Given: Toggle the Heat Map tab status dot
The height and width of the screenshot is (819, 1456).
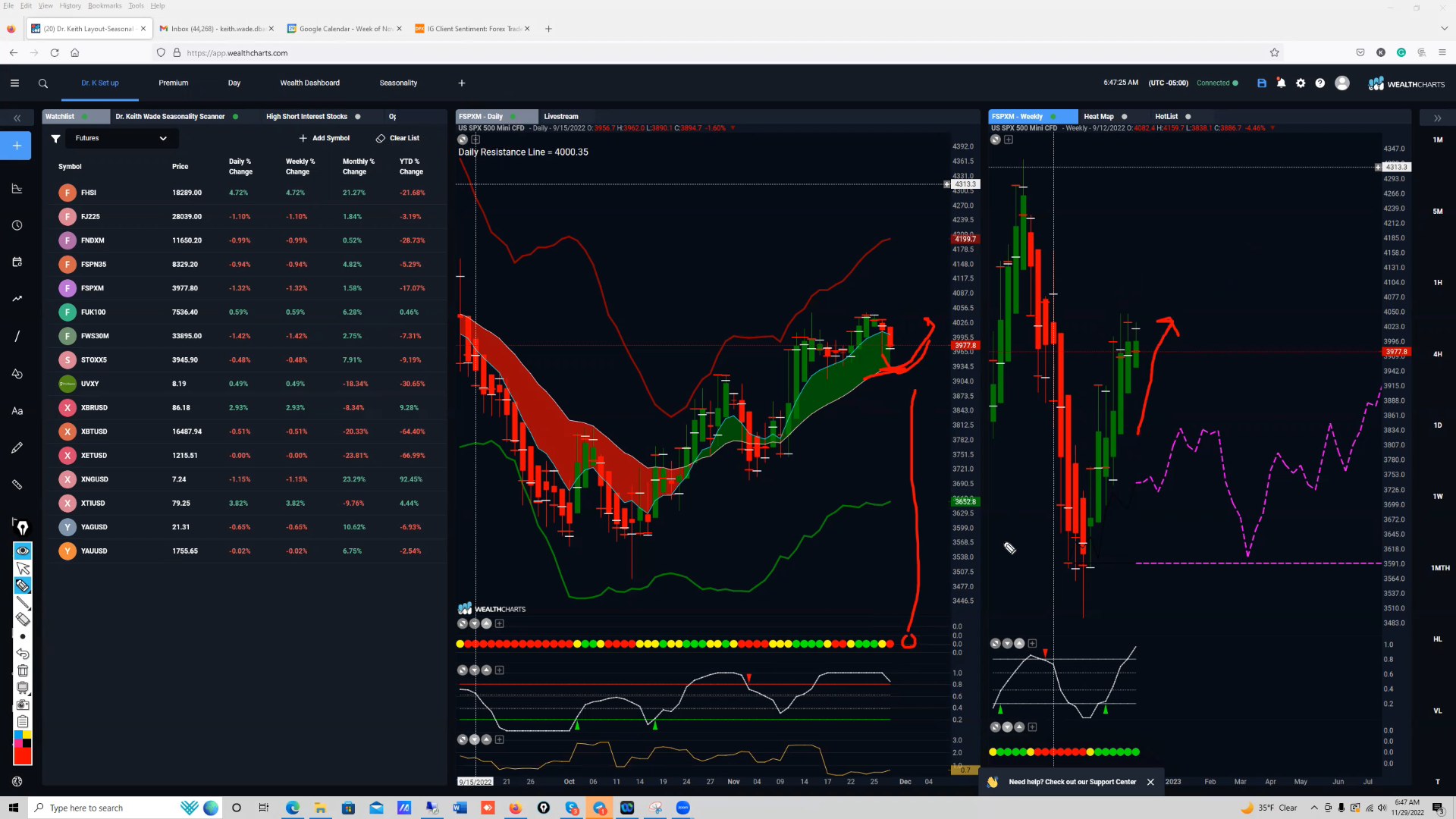Looking at the screenshot, I should [1125, 117].
